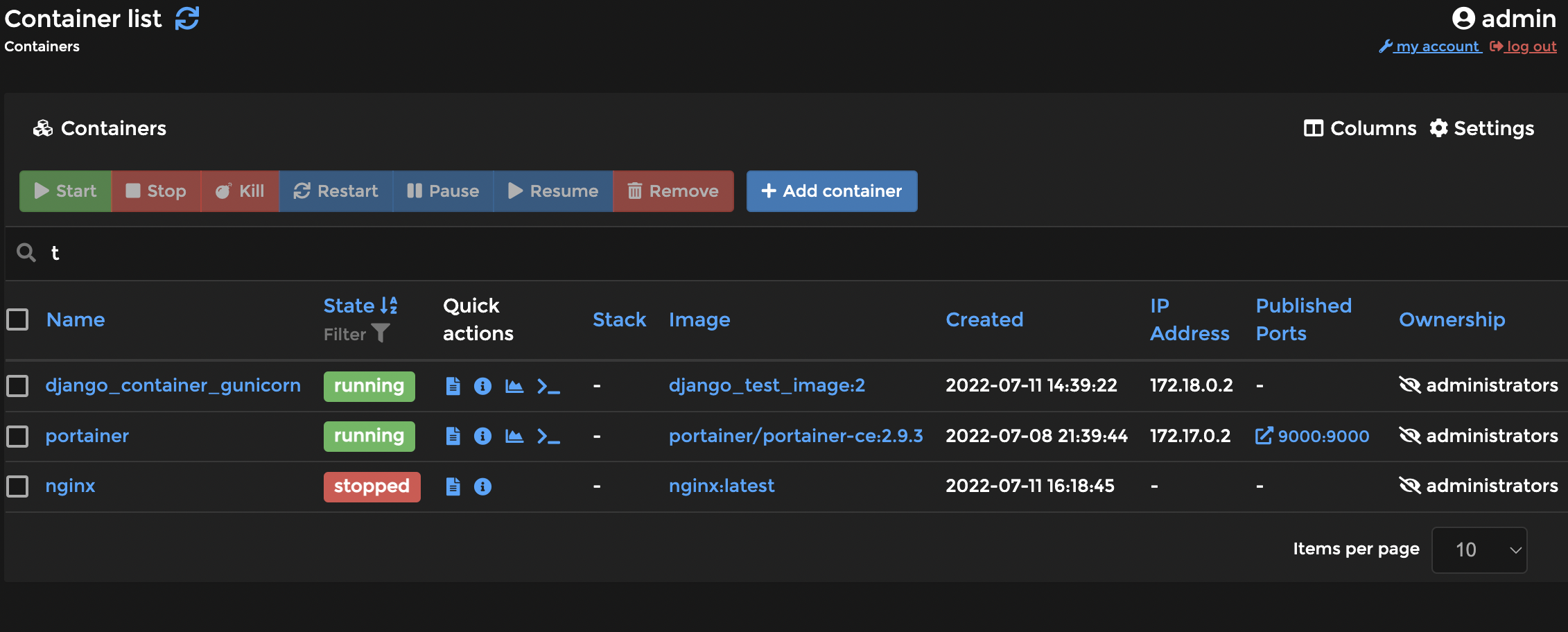Sort by Name column header
This screenshot has width=1568, height=632.
pyautogui.click(x=76, y=319)
